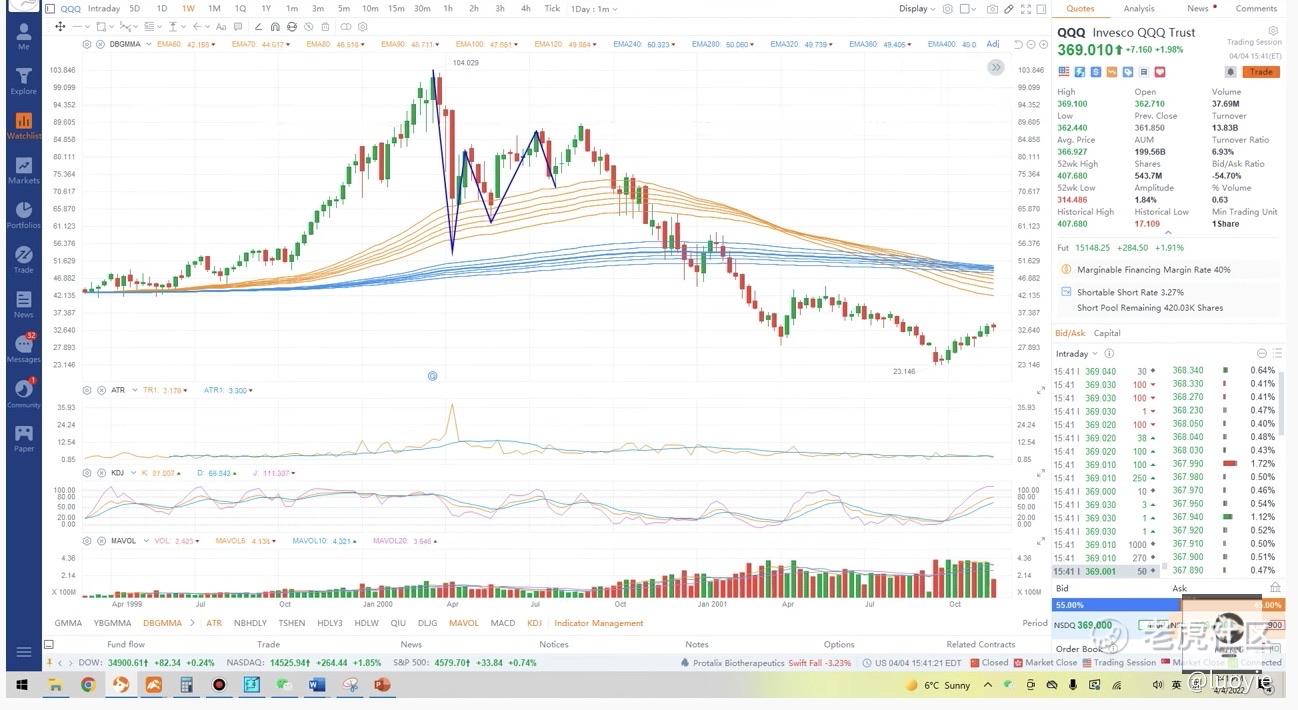Select the 1D timeframe
This screenshot has width=1298, height=710.
(x=162, y=9)
